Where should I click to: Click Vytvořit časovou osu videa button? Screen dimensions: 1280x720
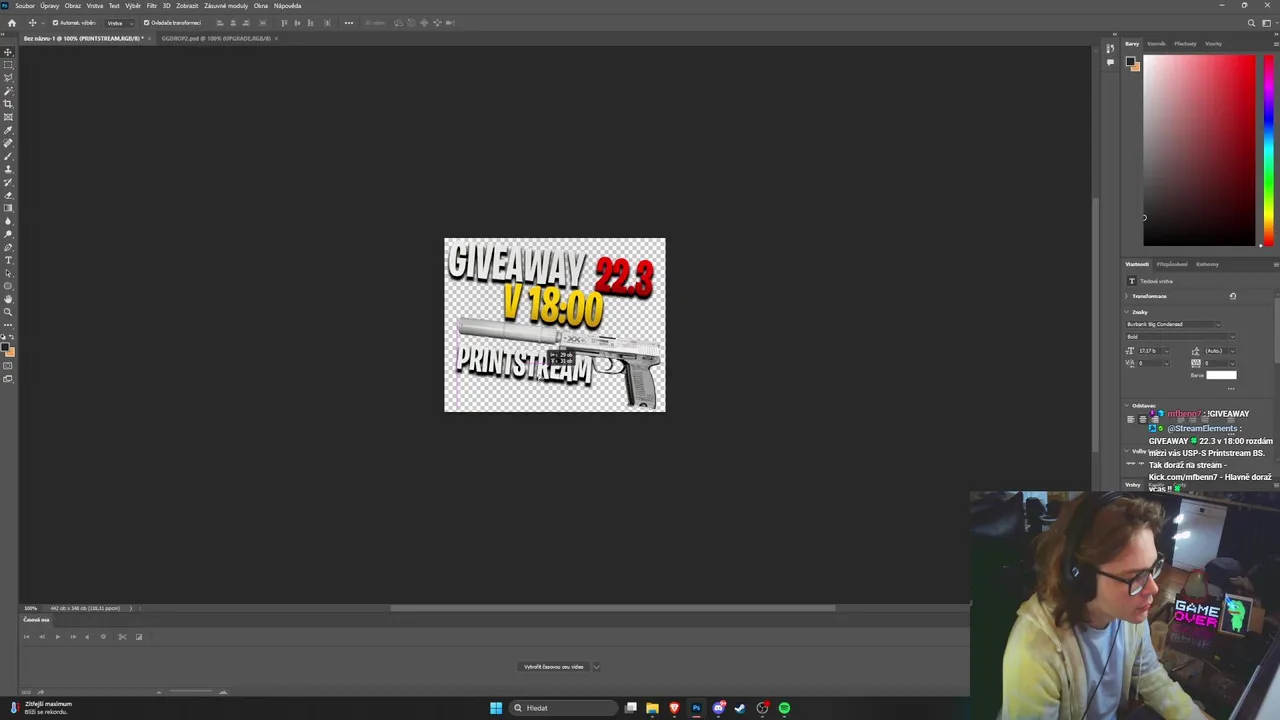pyautogui.click(x=553, y=667)
